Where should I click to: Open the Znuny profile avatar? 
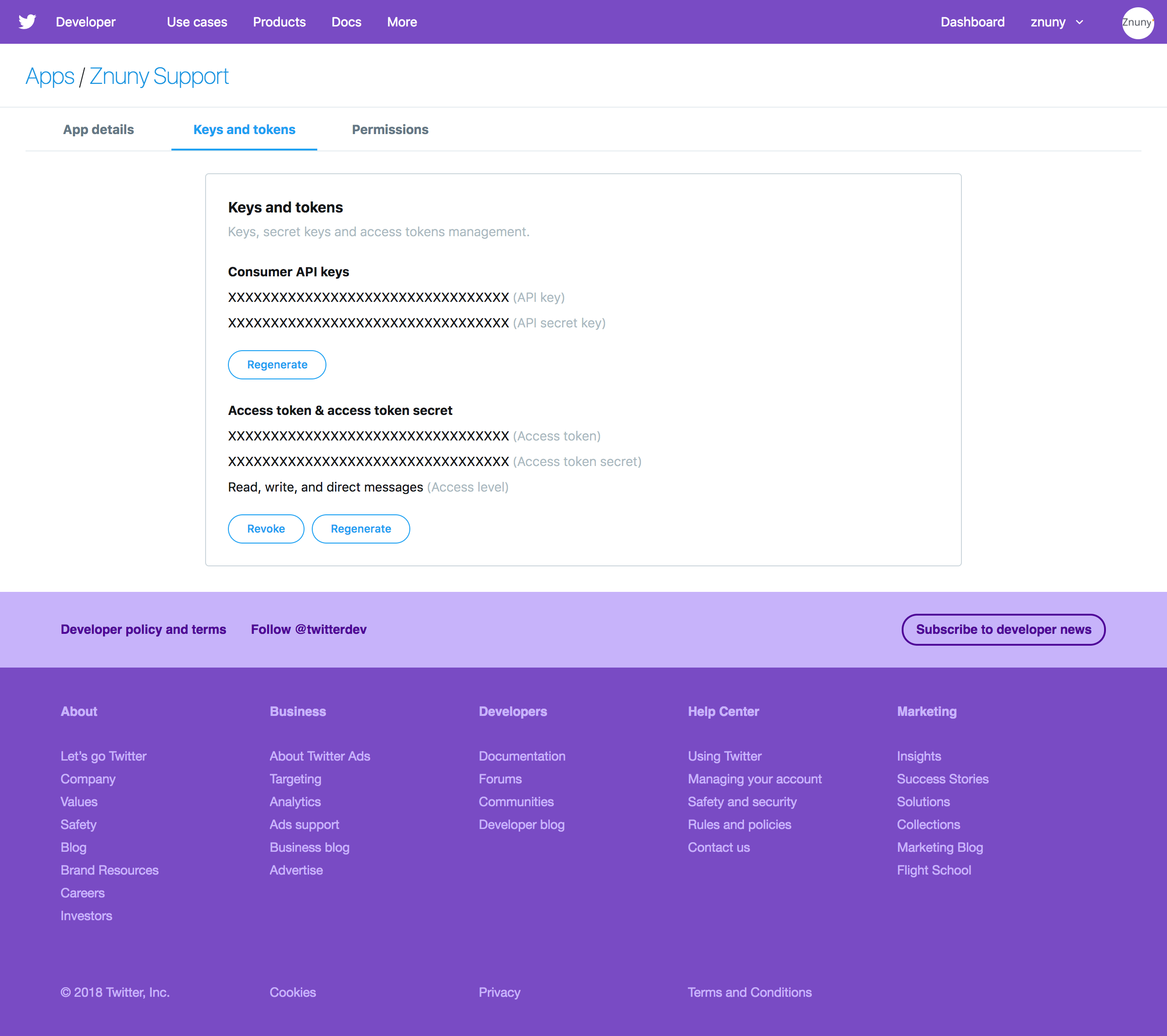(1137, 22)
